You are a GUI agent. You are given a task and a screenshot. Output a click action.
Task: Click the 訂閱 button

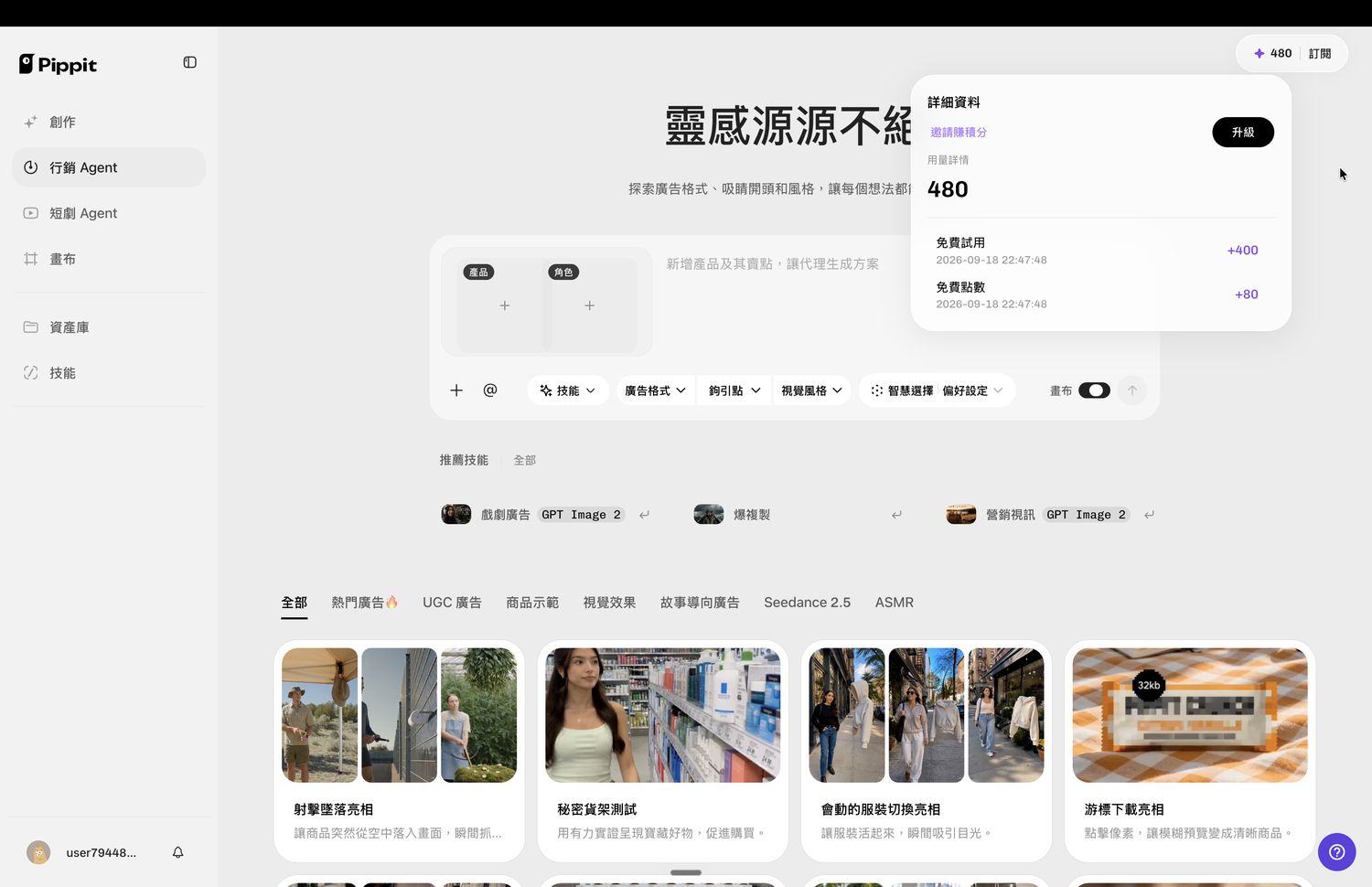click(x=1320, y=54)
